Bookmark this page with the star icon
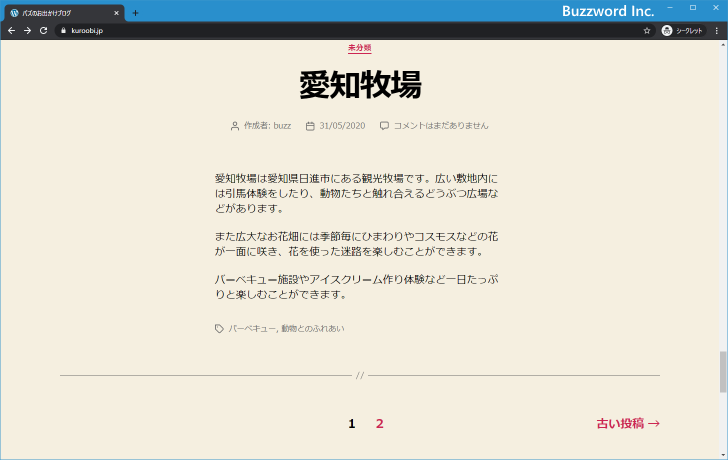 647,31
